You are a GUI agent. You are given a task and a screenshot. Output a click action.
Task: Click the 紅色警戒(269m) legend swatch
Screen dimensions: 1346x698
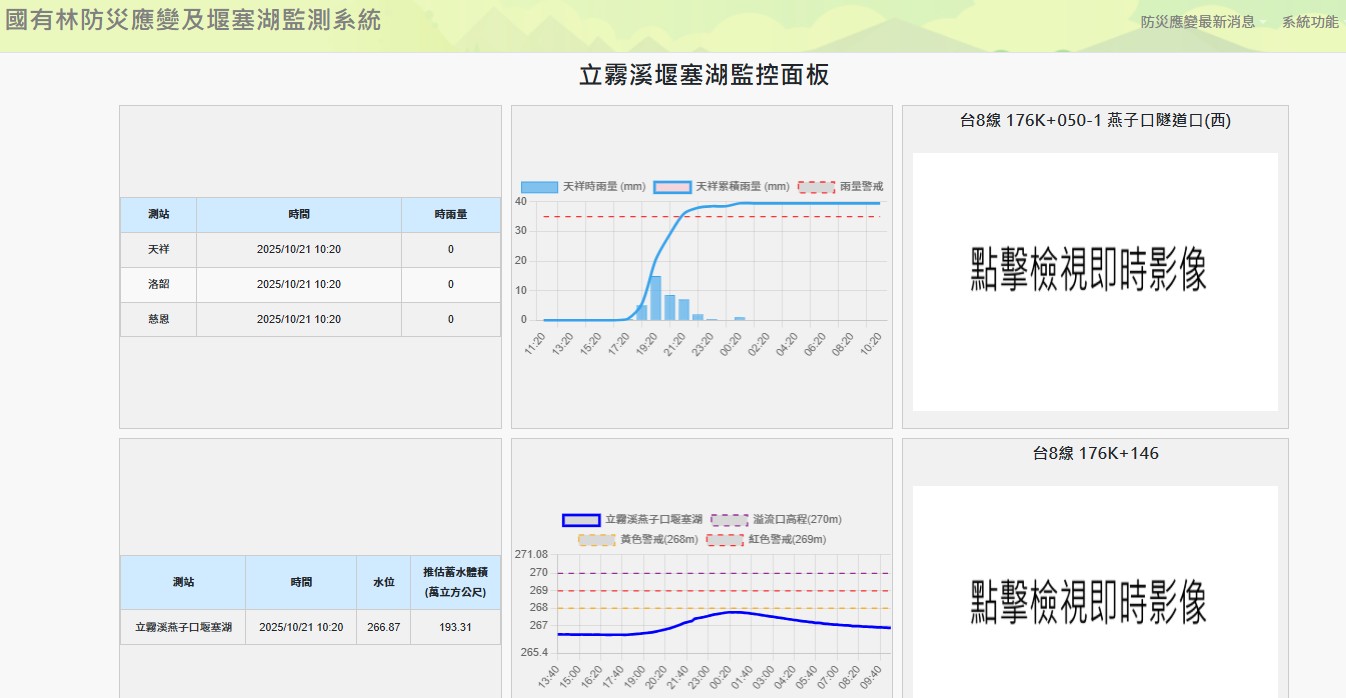[724, 540]
